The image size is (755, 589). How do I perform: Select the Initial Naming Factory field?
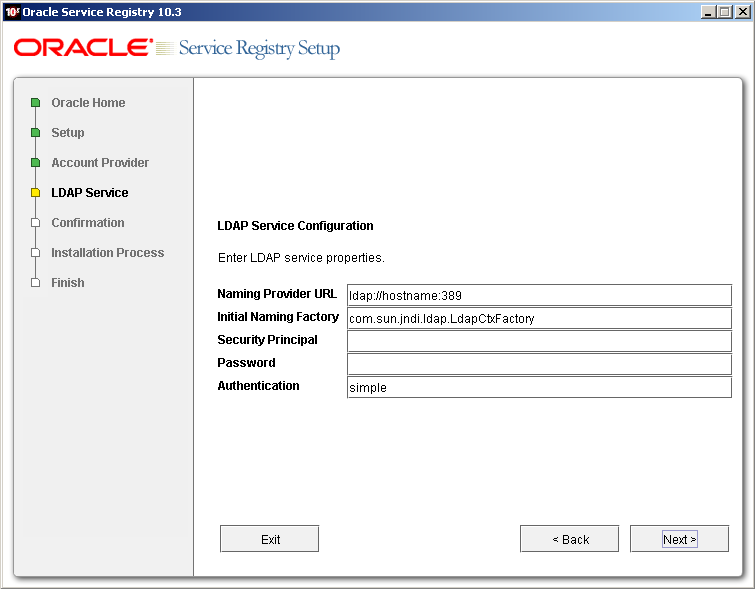pyautogui.click(x=539, y=318)
